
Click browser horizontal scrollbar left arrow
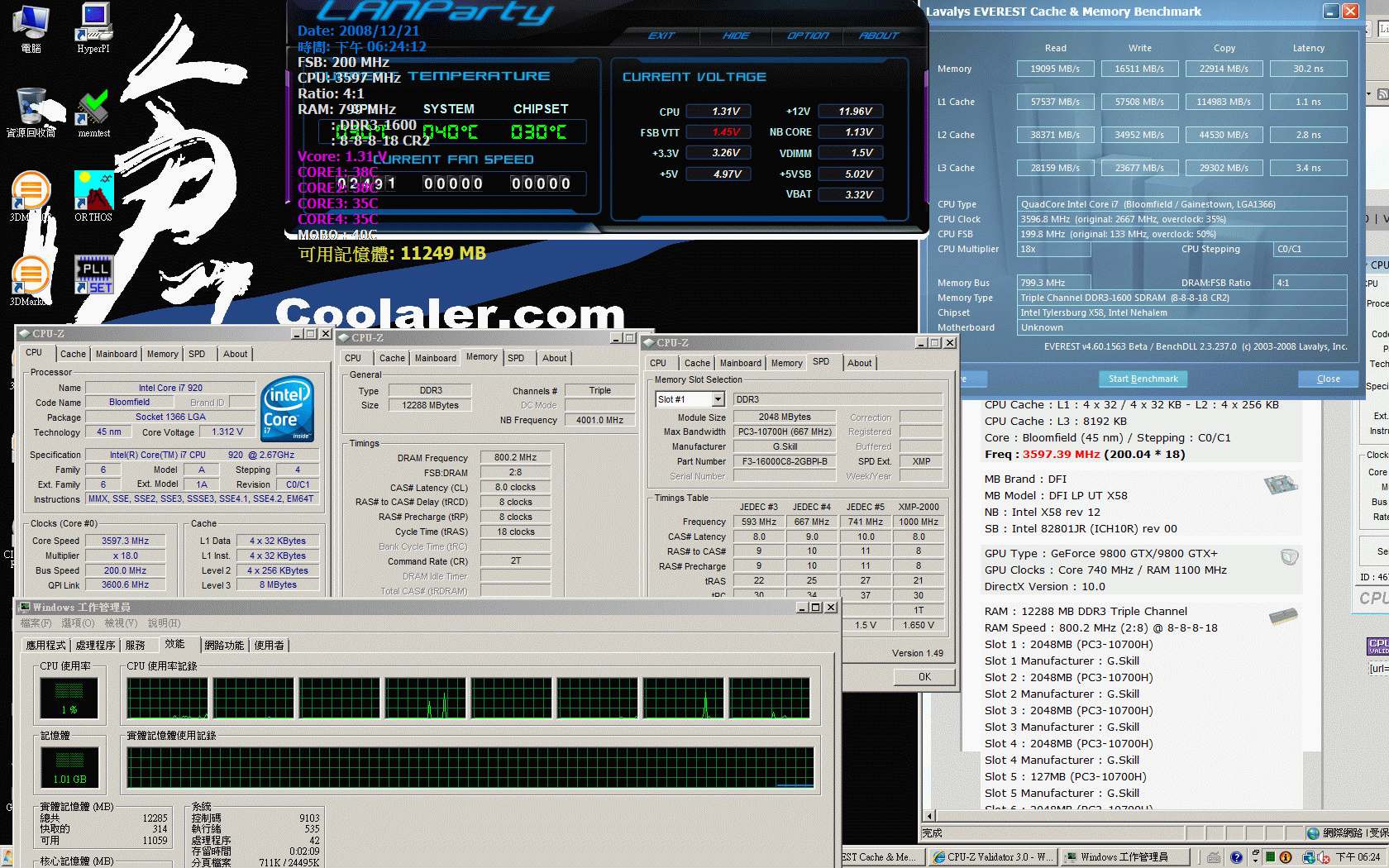click(928, 816)
